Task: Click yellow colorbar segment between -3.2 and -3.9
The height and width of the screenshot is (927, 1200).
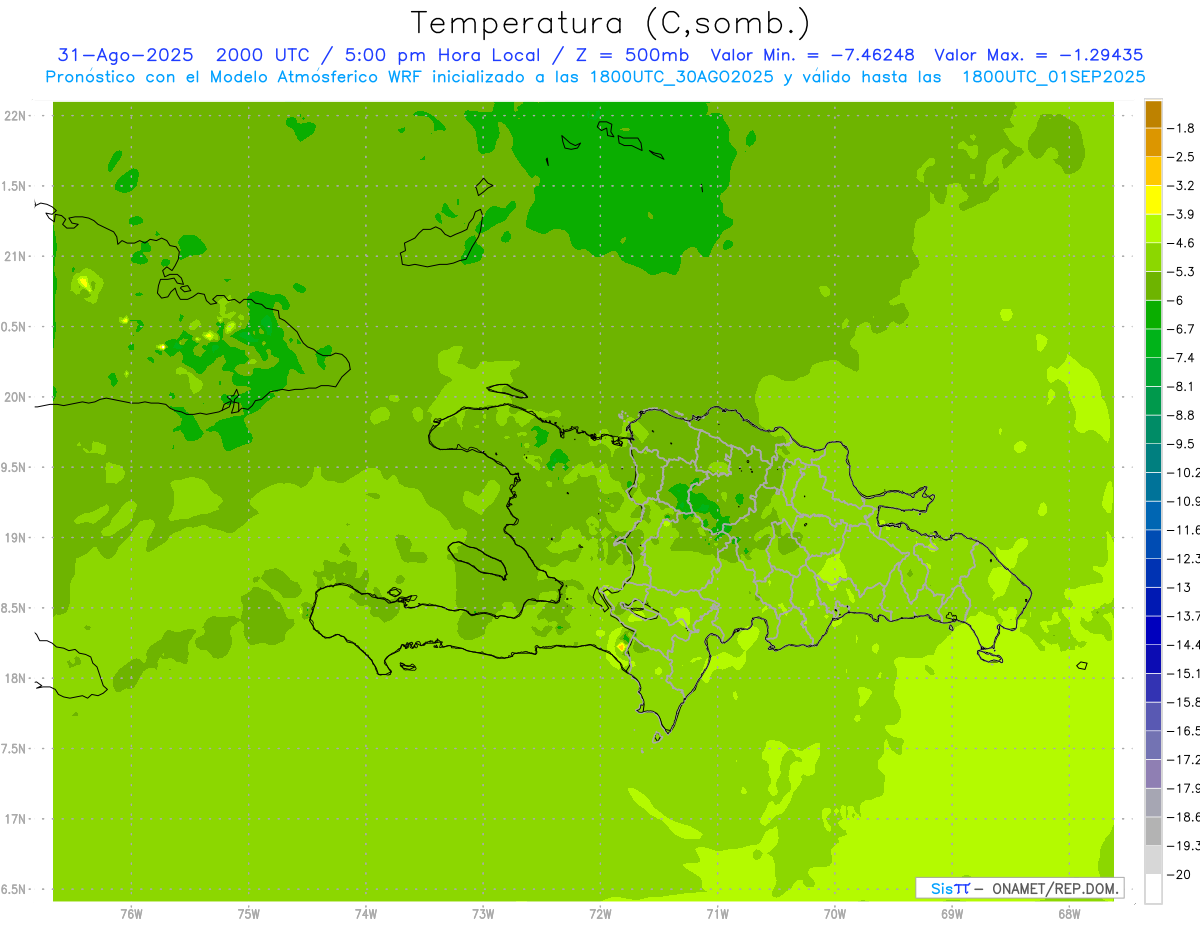Action: [x=1153, y=200]
